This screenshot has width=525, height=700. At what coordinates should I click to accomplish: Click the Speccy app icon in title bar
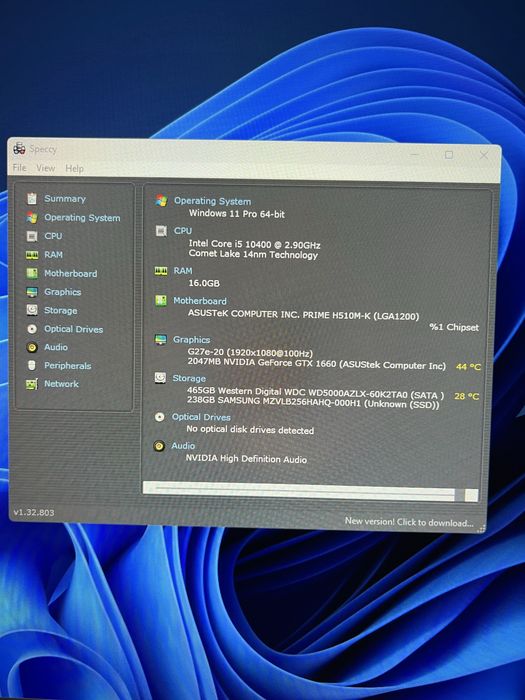coord(19,148)
